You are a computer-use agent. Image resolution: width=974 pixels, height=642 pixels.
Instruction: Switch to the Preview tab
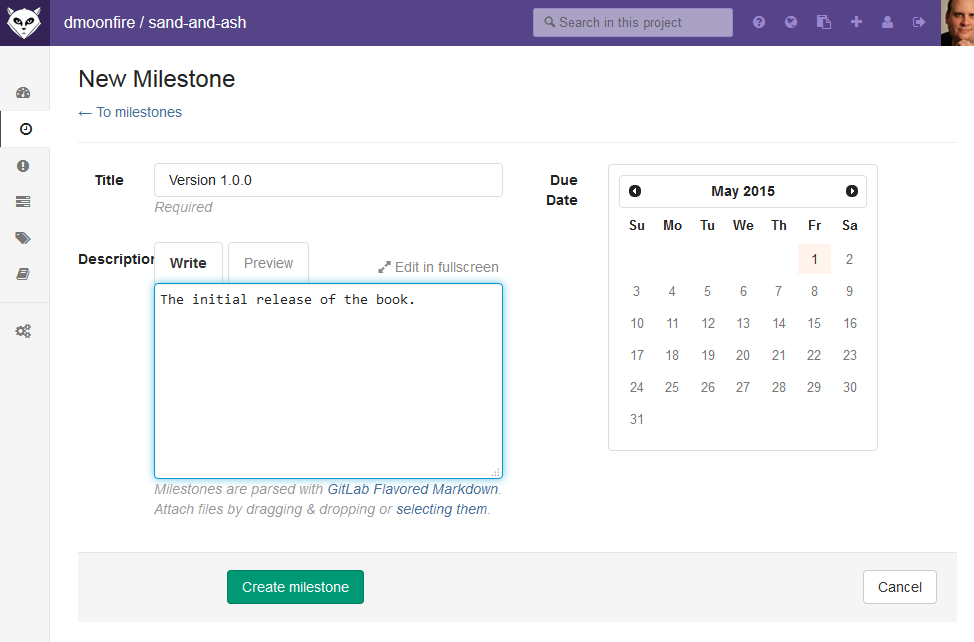click(x=268, y=263)
